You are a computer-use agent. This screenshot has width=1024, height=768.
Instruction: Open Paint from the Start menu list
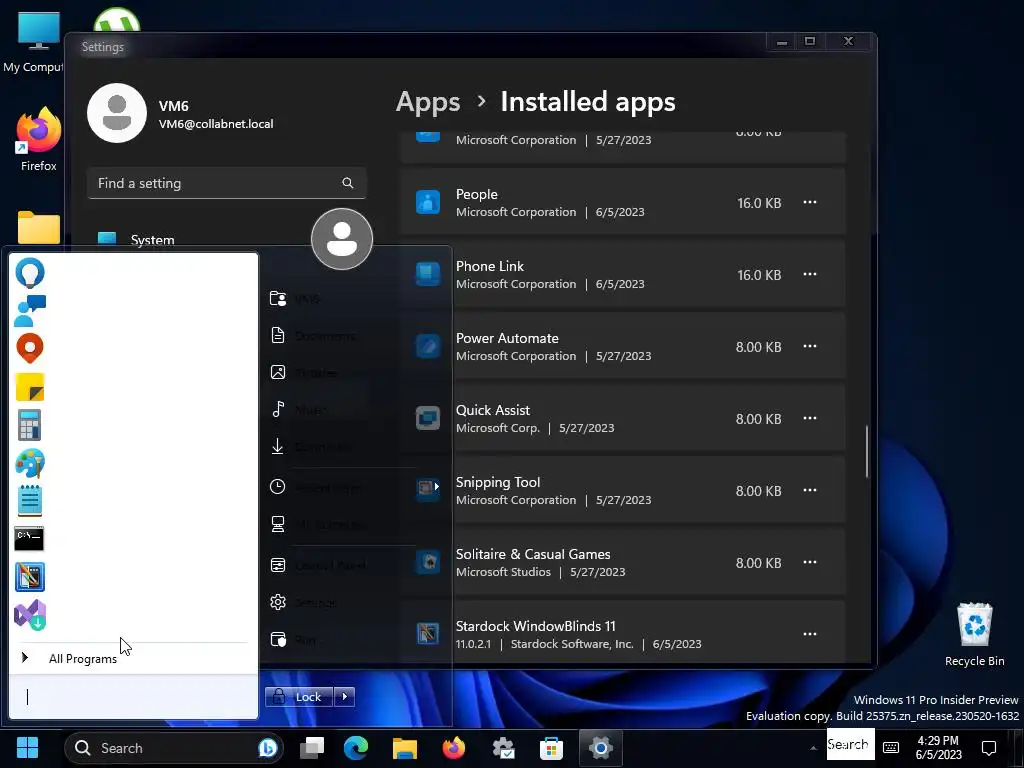[30, 463]
